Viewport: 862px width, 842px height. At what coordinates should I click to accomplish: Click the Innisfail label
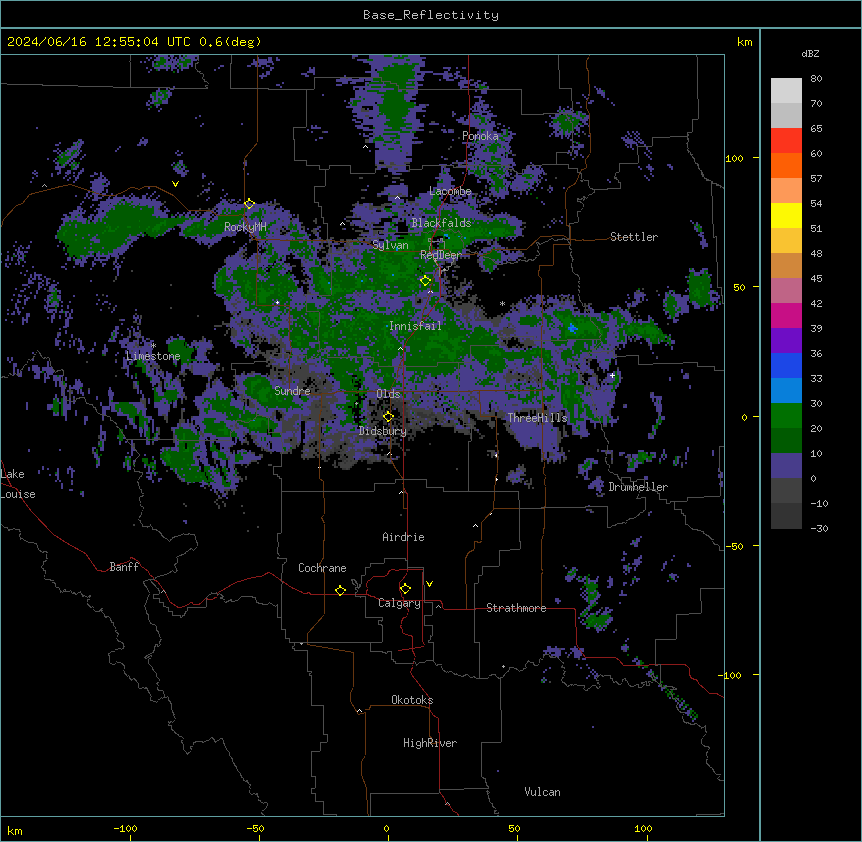coord(415,326)
